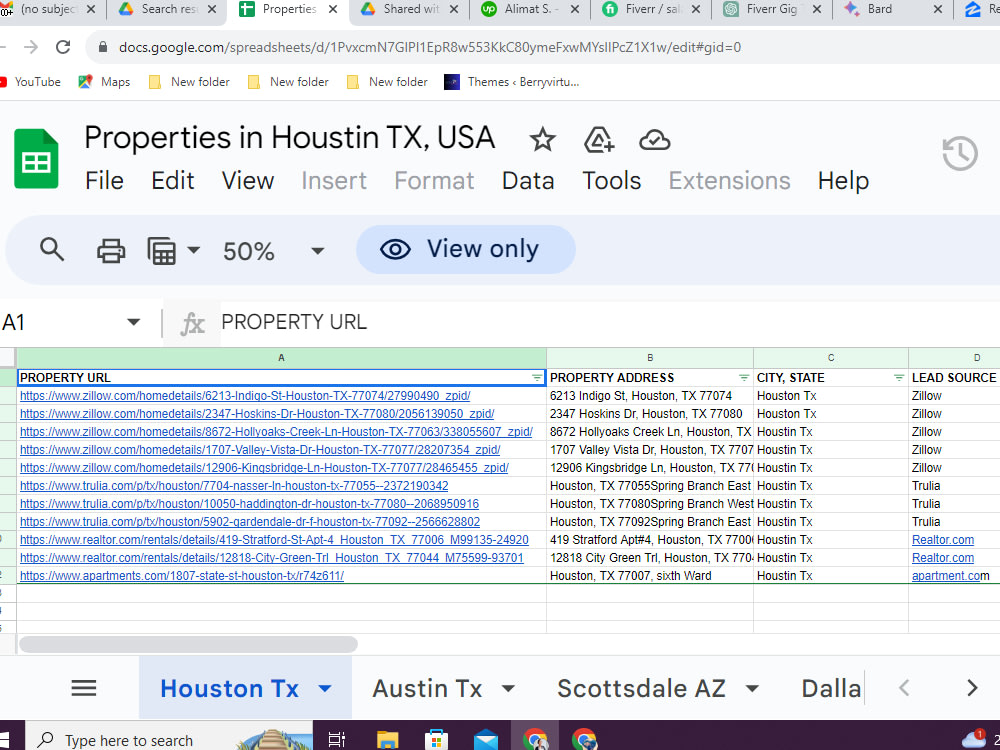Open first New folder bookmark
Viewport: 1000px width, 750px height.
pyautogui.click(x=189, y=82)
